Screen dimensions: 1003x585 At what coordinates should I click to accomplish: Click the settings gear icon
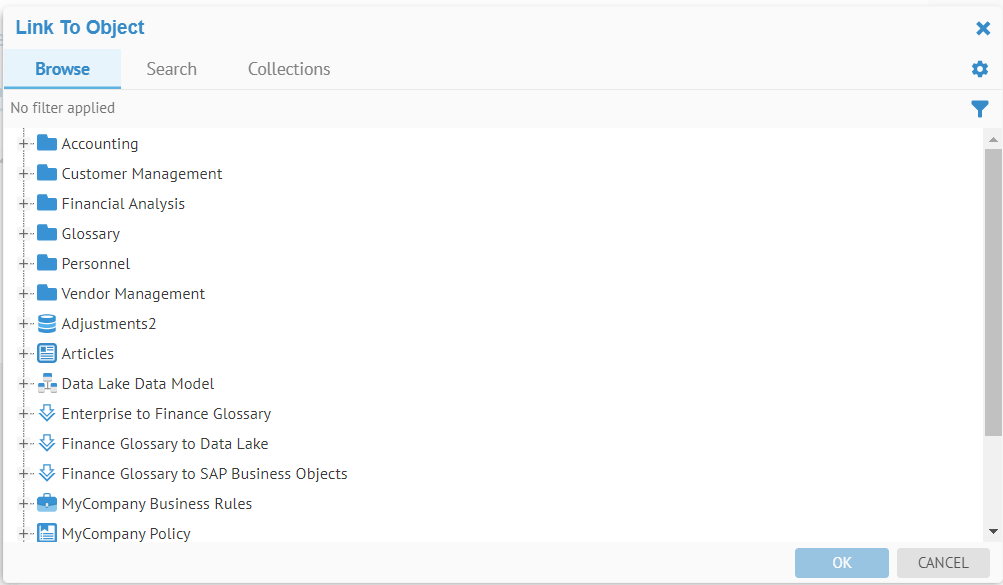coord(980,69)
